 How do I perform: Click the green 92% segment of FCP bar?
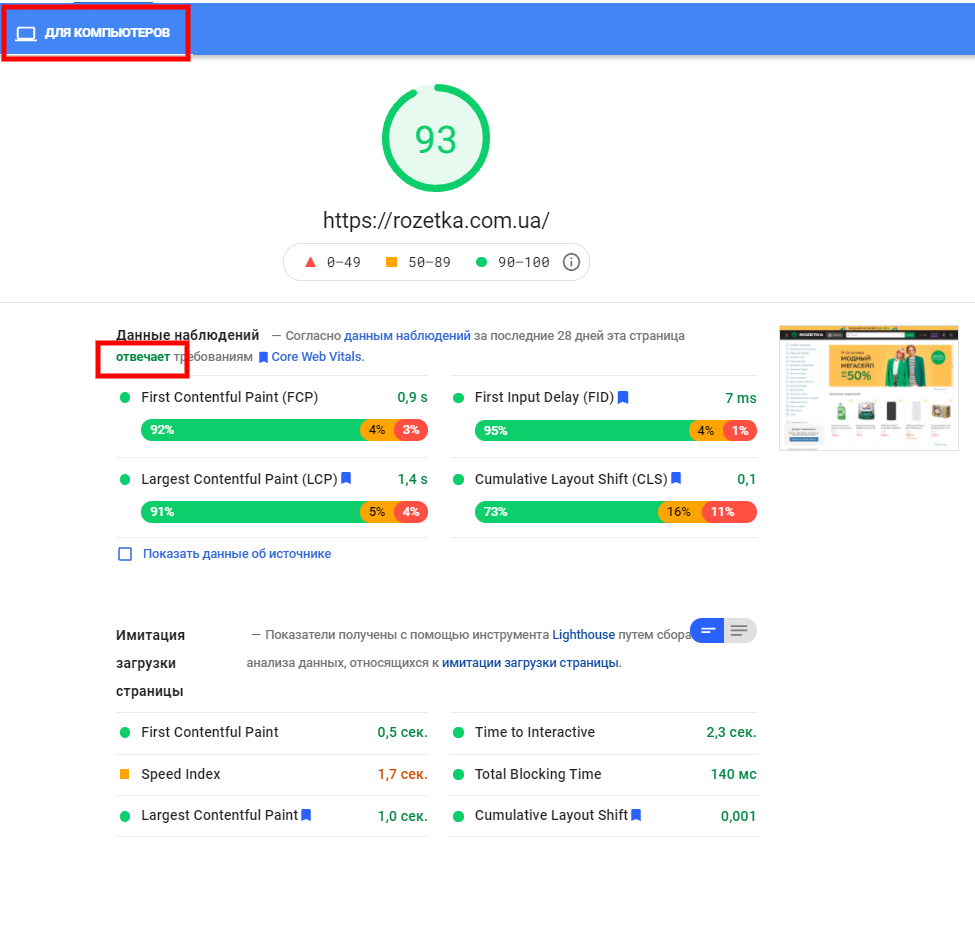coord(250,430)
